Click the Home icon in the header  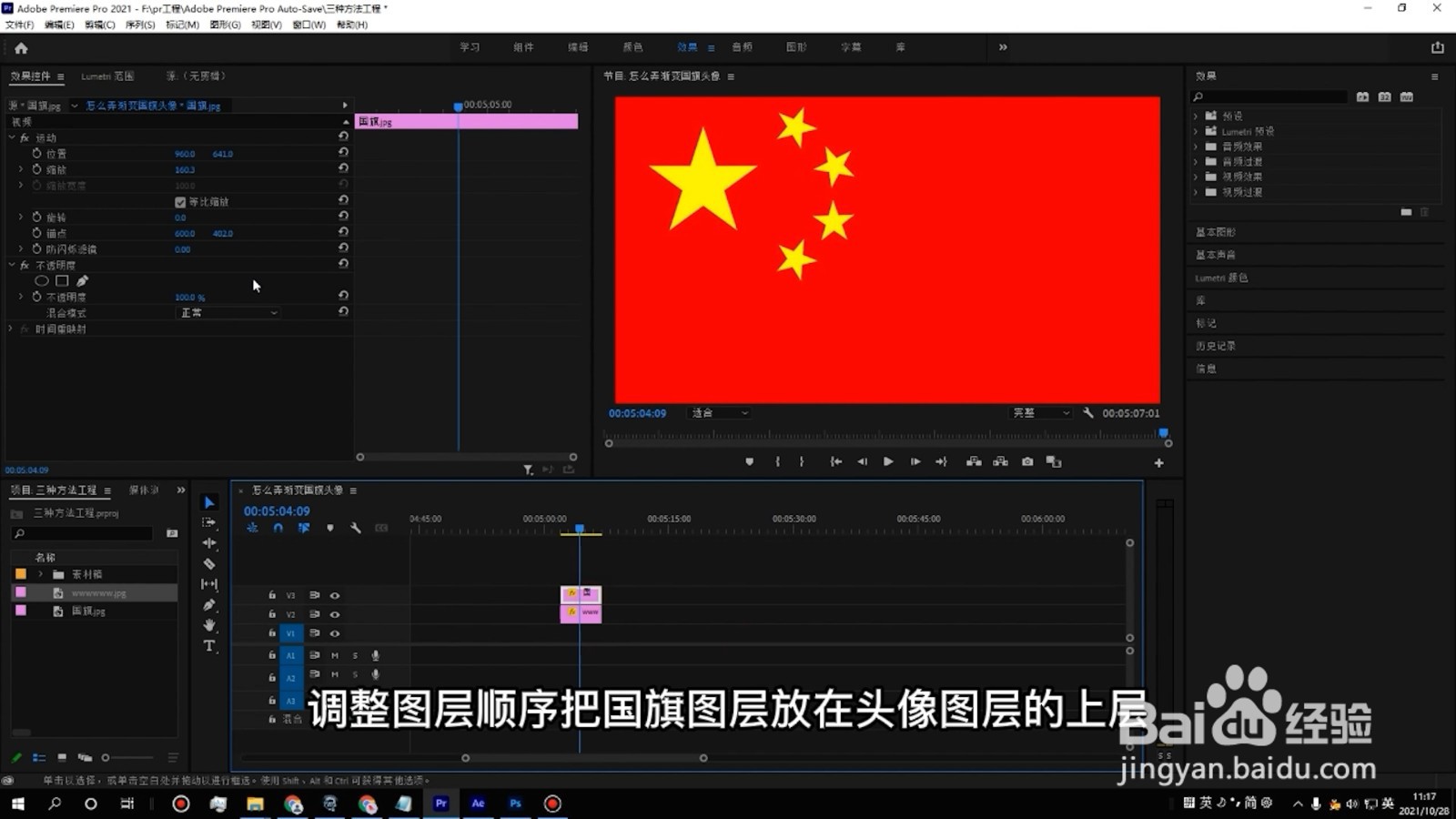[21, 48]
